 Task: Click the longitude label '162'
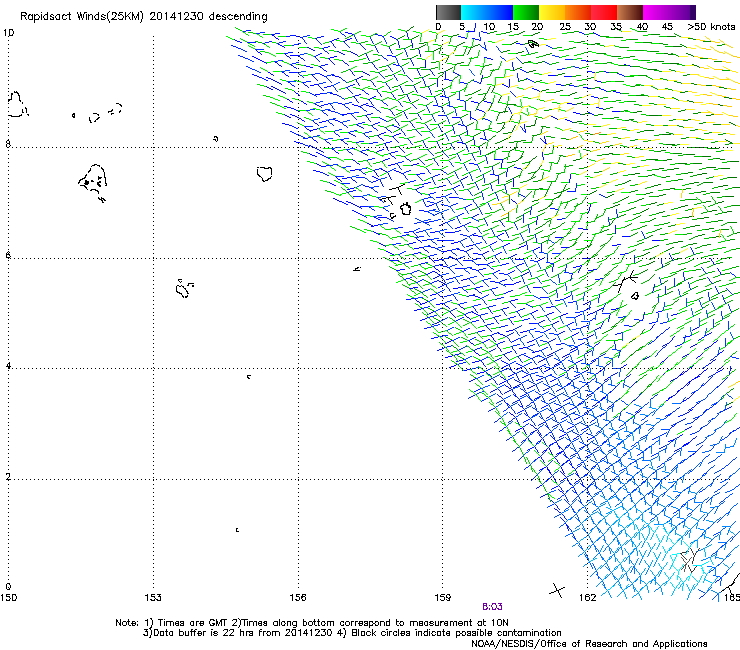[x=588, y=598]
